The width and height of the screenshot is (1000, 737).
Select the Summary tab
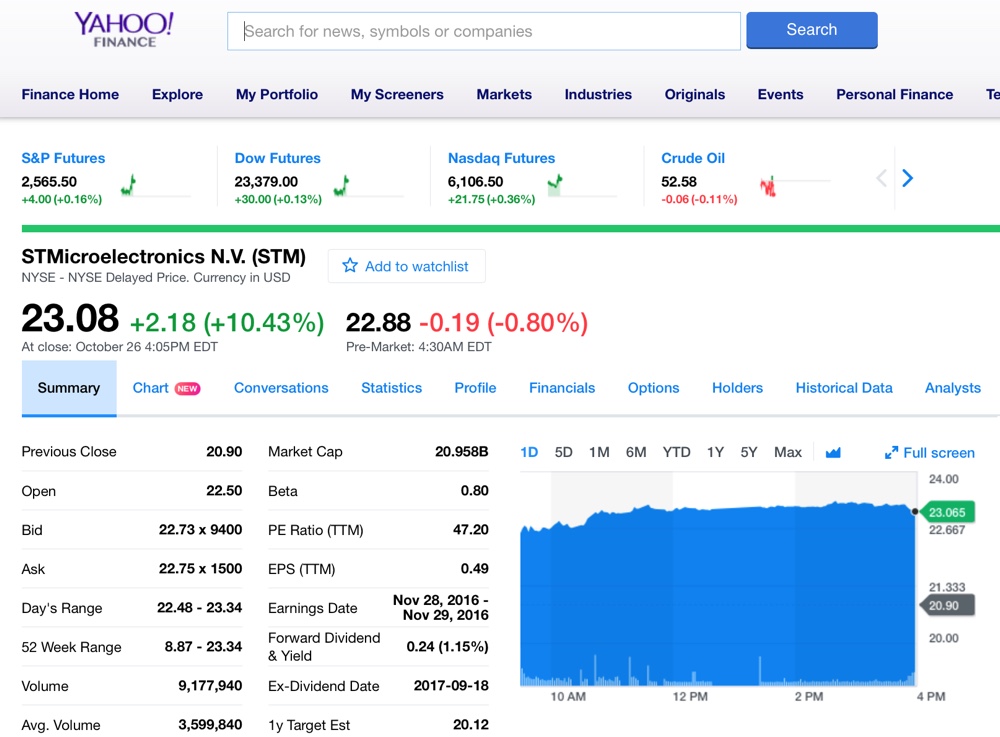pyautogui.click(x=69, y=388)
